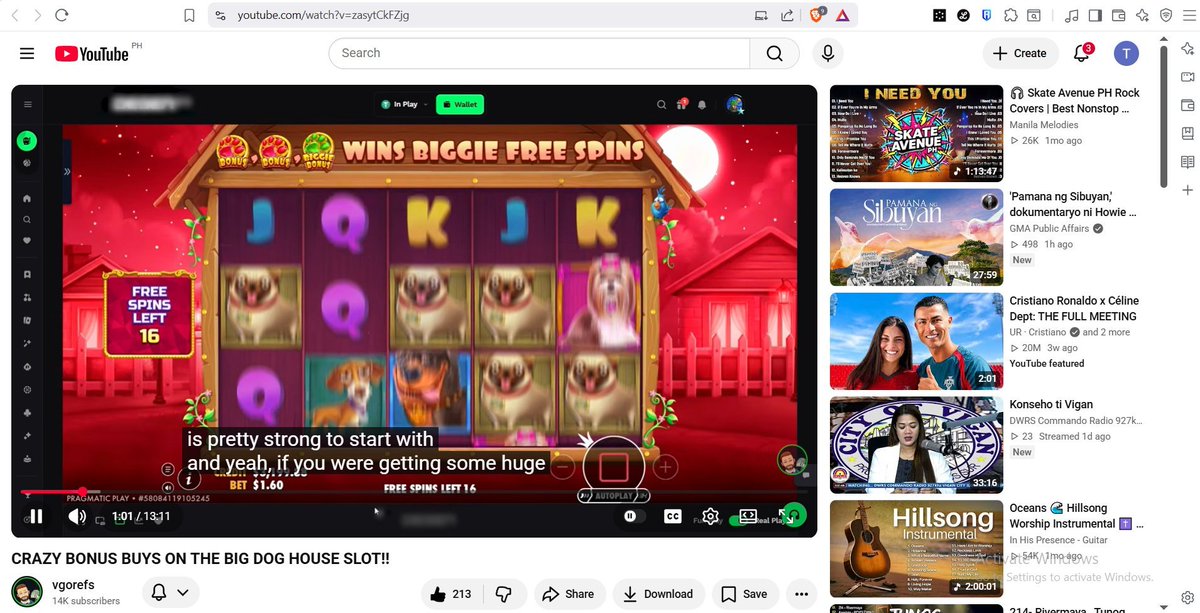Open the browser extensions puzzle icon
Image resolution: width=1200 pixels, height=613 pixels.
1011,15
